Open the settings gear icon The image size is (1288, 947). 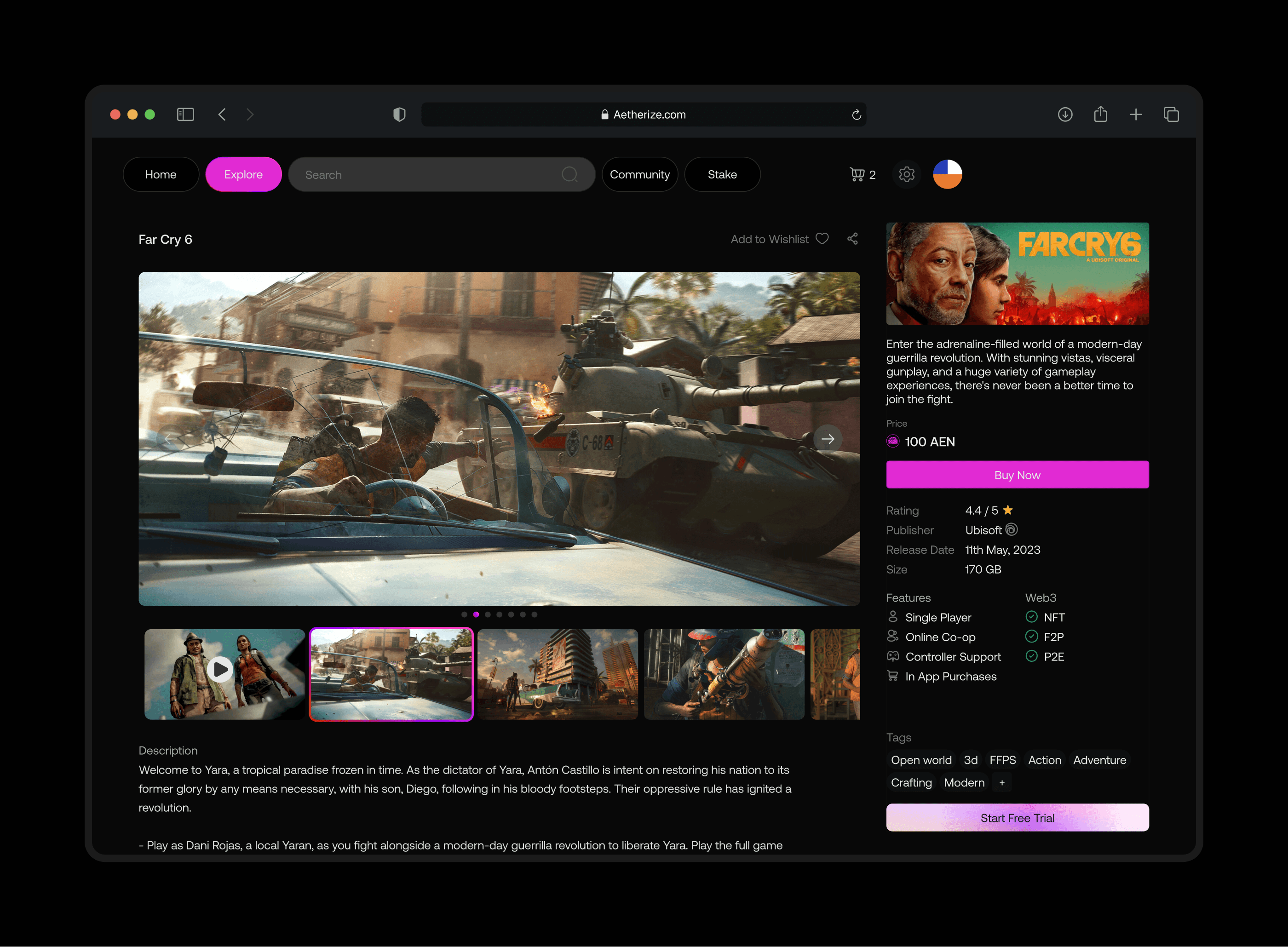(x=906, y=174)
